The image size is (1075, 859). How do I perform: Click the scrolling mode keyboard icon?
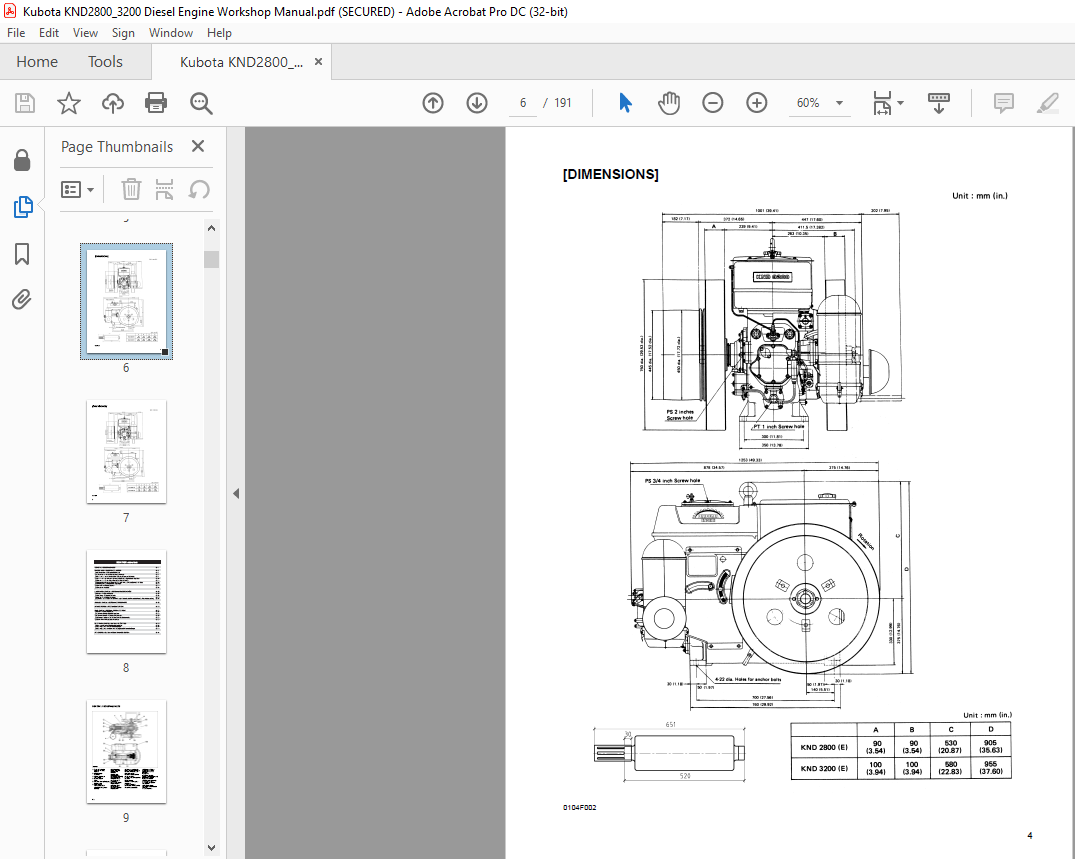pyautogui.click(x=939, y=103)
